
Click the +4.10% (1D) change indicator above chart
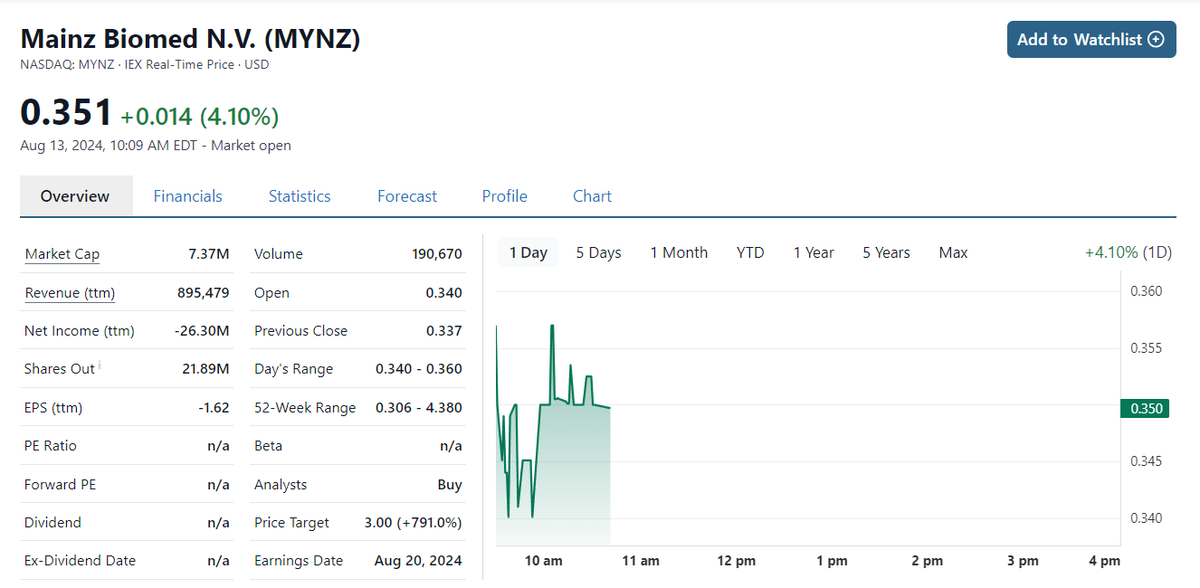pos(1128,252)
